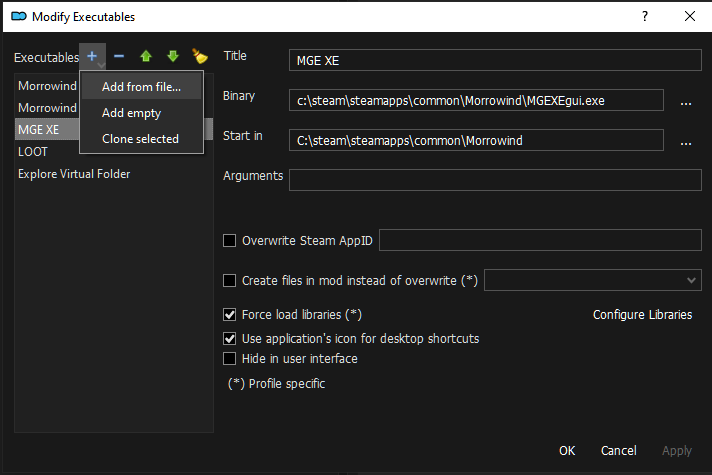Viewport: 712px width, 475px height.
Task: Select Add empty from menu
Action: [131, 113]
